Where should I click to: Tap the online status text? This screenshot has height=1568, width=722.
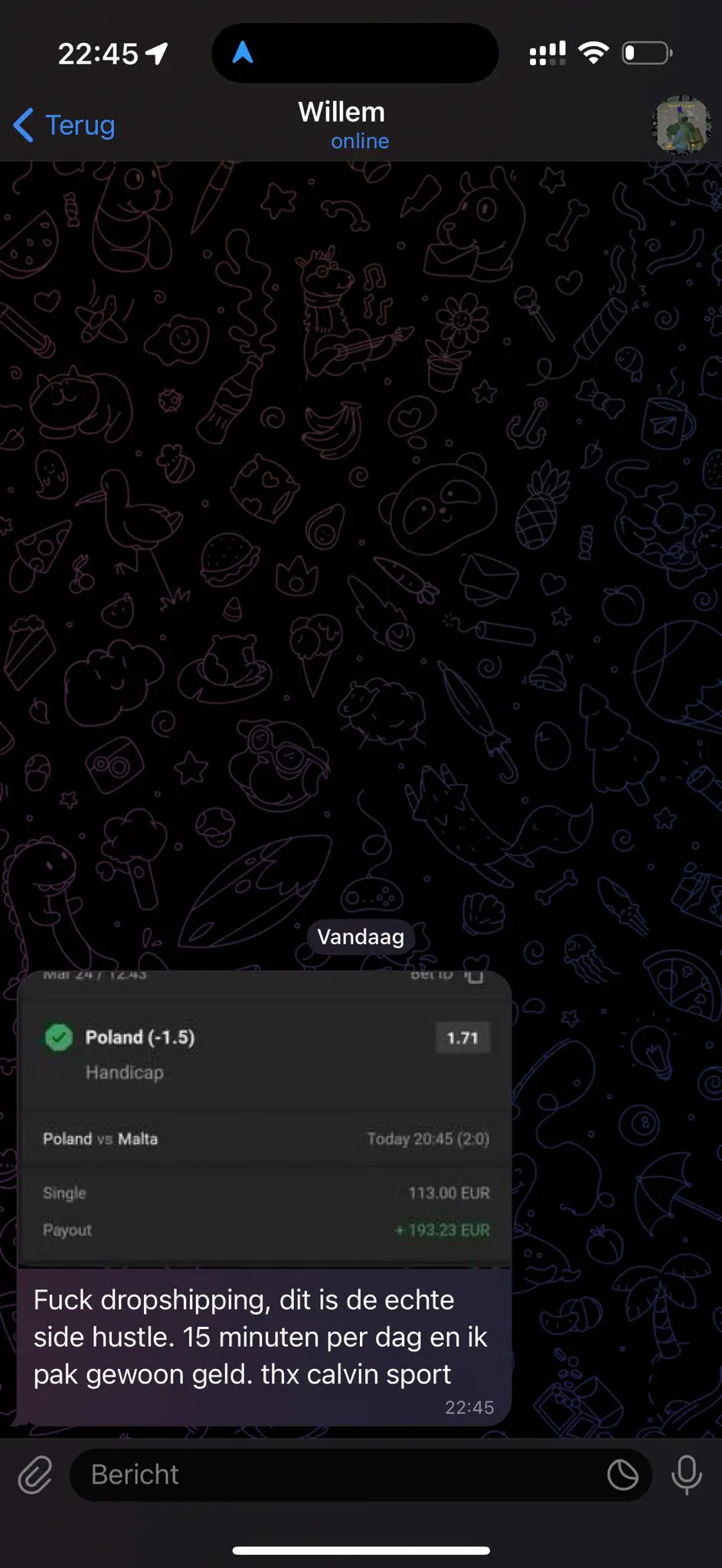[x=360, y=142]
